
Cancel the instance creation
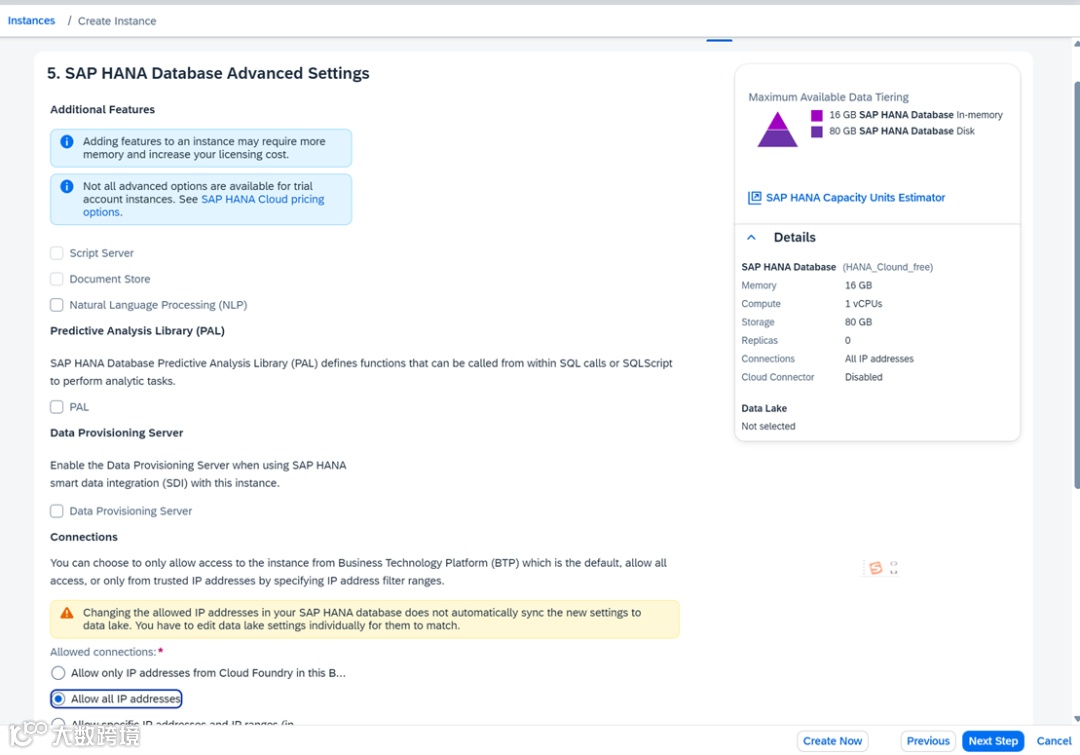coord(1054,741)
